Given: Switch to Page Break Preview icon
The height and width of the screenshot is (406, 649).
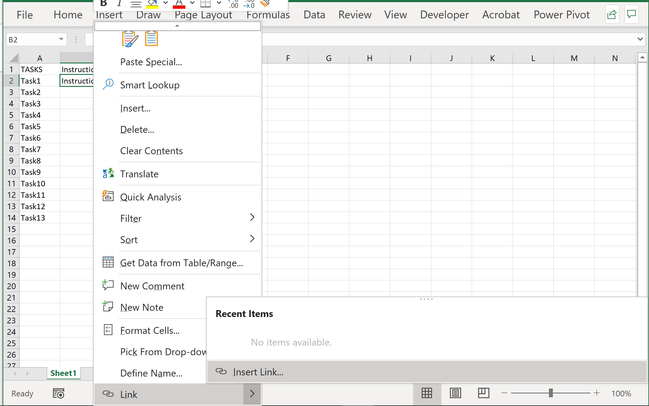Looking at the screenshot, I should [483, 393].
